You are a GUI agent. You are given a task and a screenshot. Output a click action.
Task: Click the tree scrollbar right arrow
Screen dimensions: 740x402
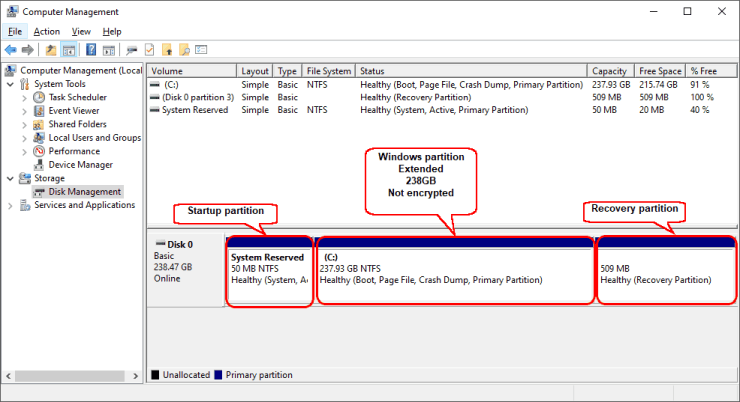(x=135, y=376)
